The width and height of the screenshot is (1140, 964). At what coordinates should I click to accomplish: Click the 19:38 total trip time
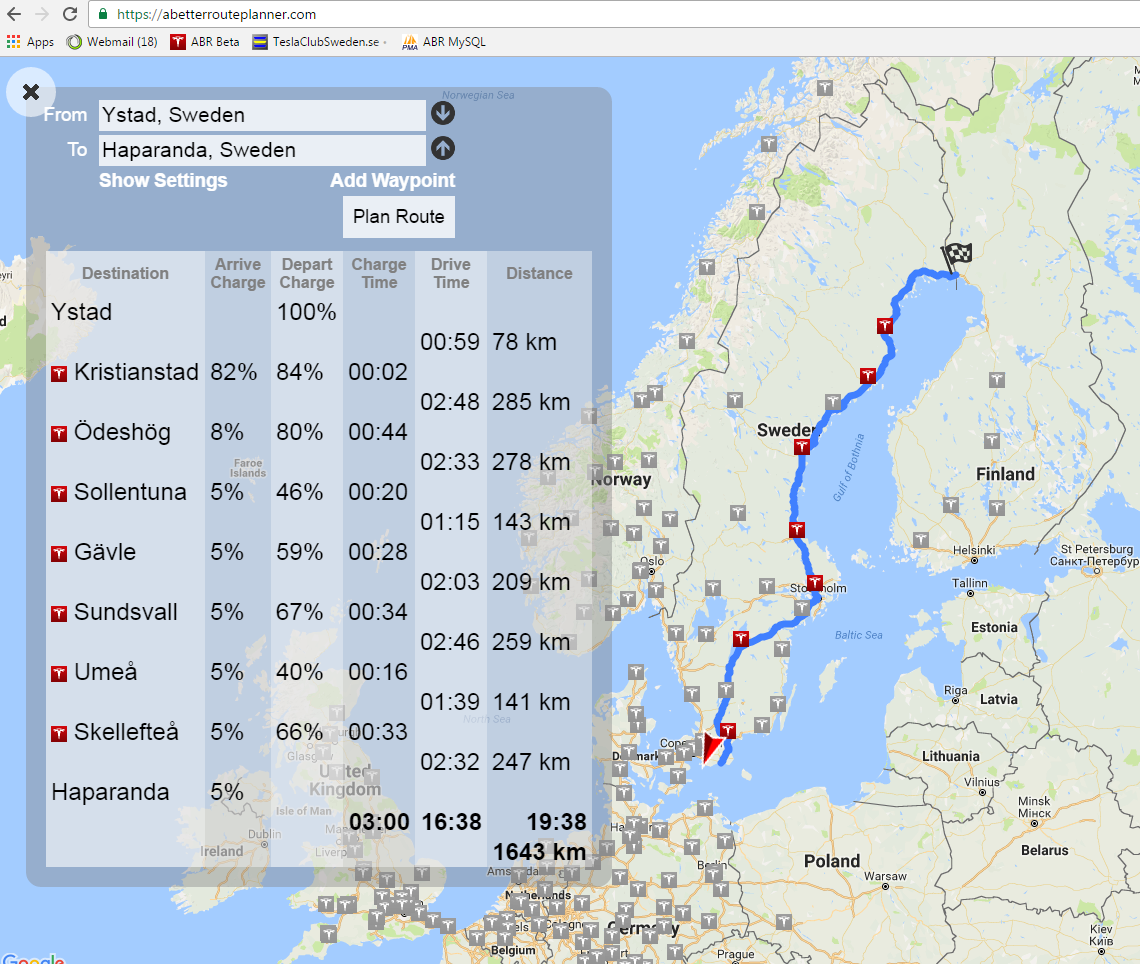(556, 822)
